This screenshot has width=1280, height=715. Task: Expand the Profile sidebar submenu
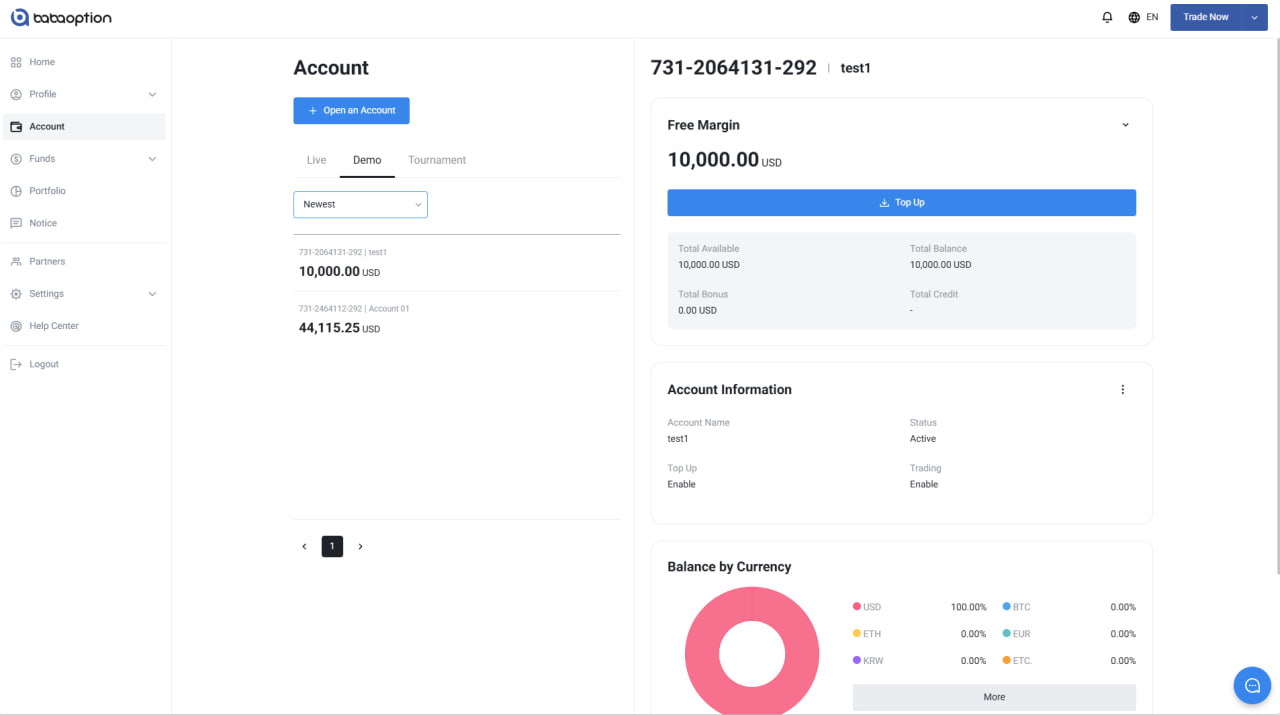click(x=152, y=95)
